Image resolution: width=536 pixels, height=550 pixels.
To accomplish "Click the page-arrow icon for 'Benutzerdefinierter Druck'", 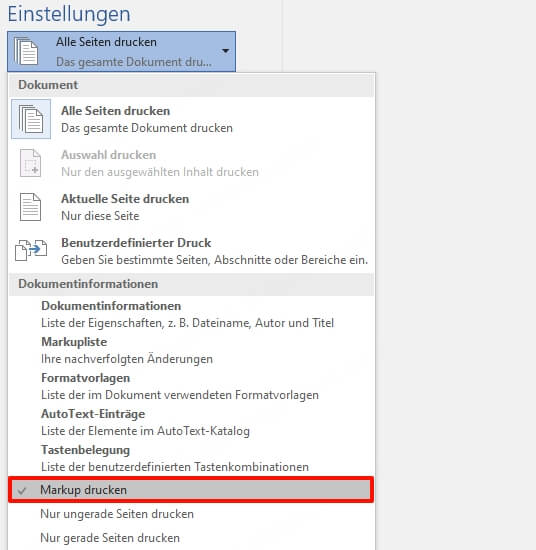I will tap(31, 250).
